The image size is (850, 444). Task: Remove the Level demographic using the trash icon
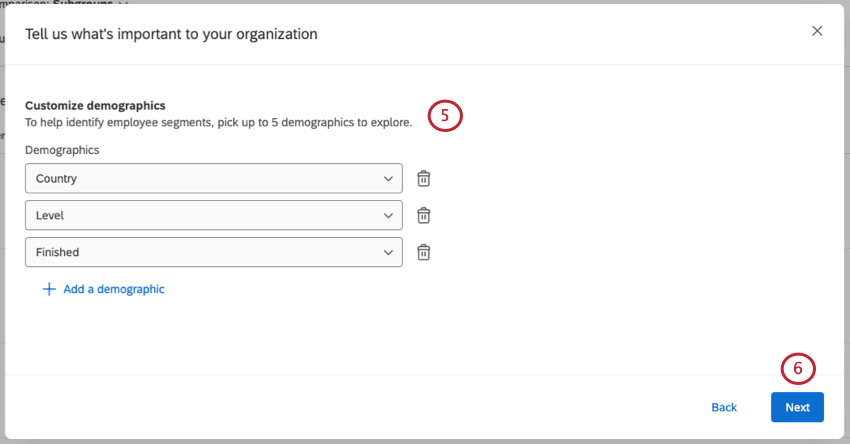(424, 215)
